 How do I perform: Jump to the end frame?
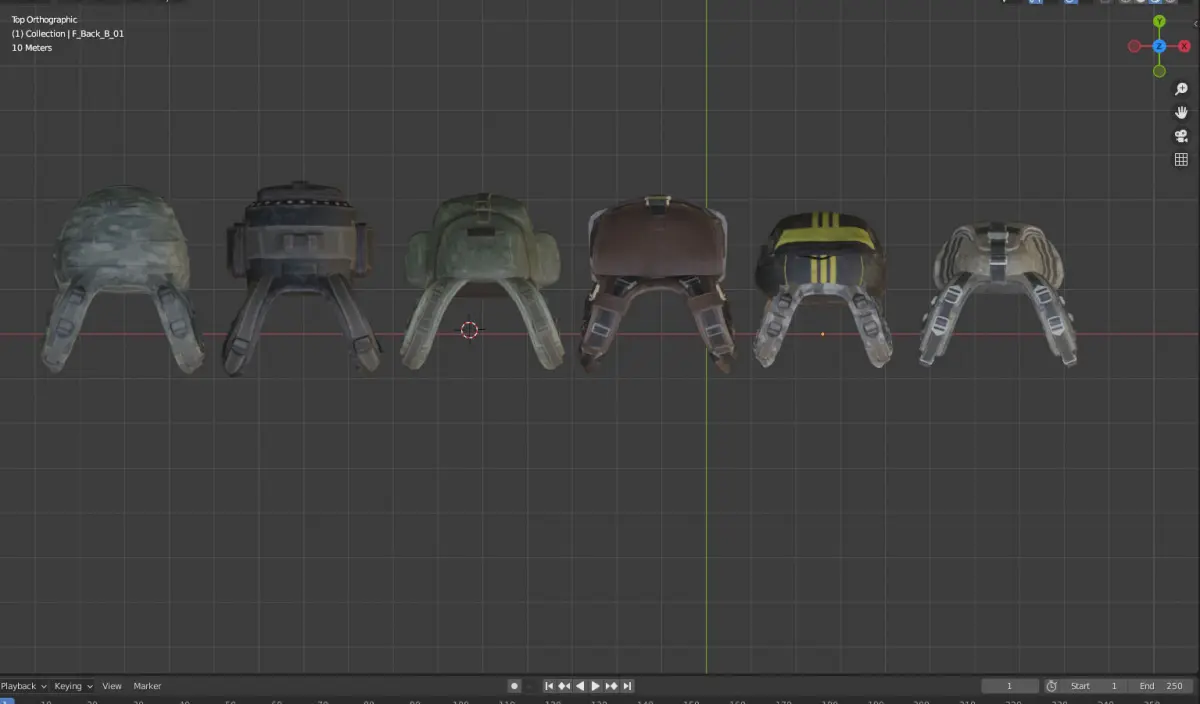pos(627,686)
